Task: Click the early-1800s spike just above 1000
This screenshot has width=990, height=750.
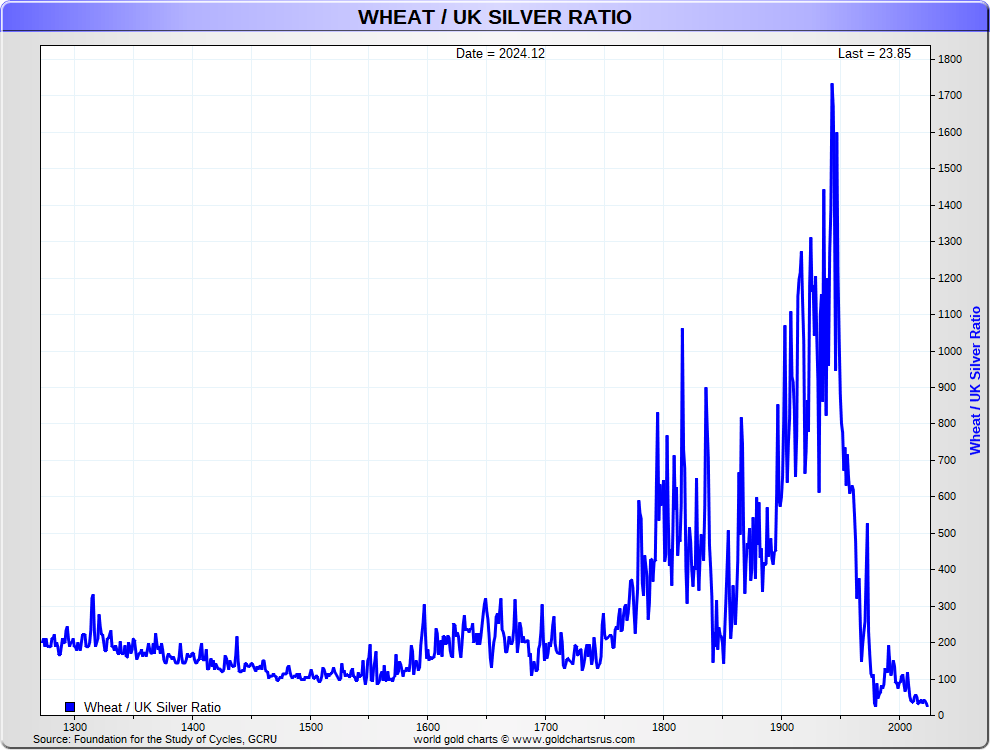Action: click(682, 329)
